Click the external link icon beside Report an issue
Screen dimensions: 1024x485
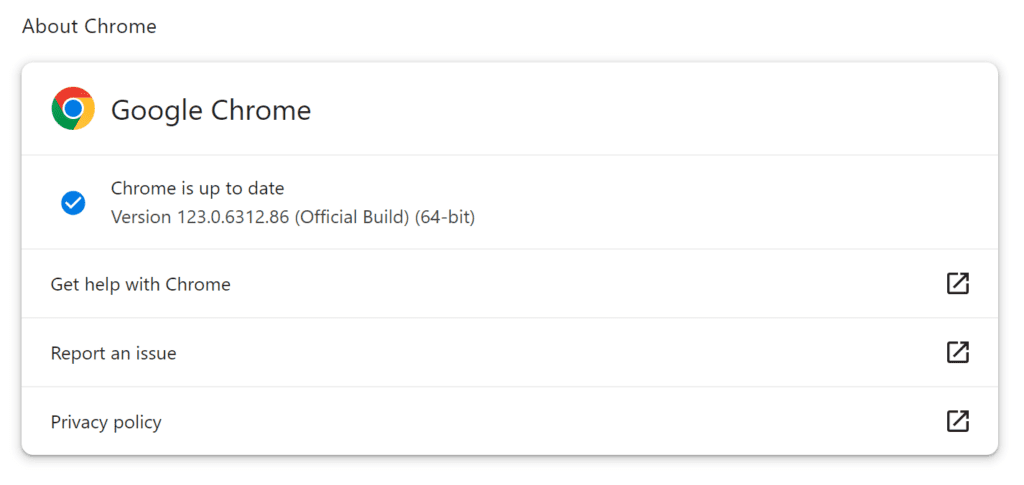pos(957,352)
